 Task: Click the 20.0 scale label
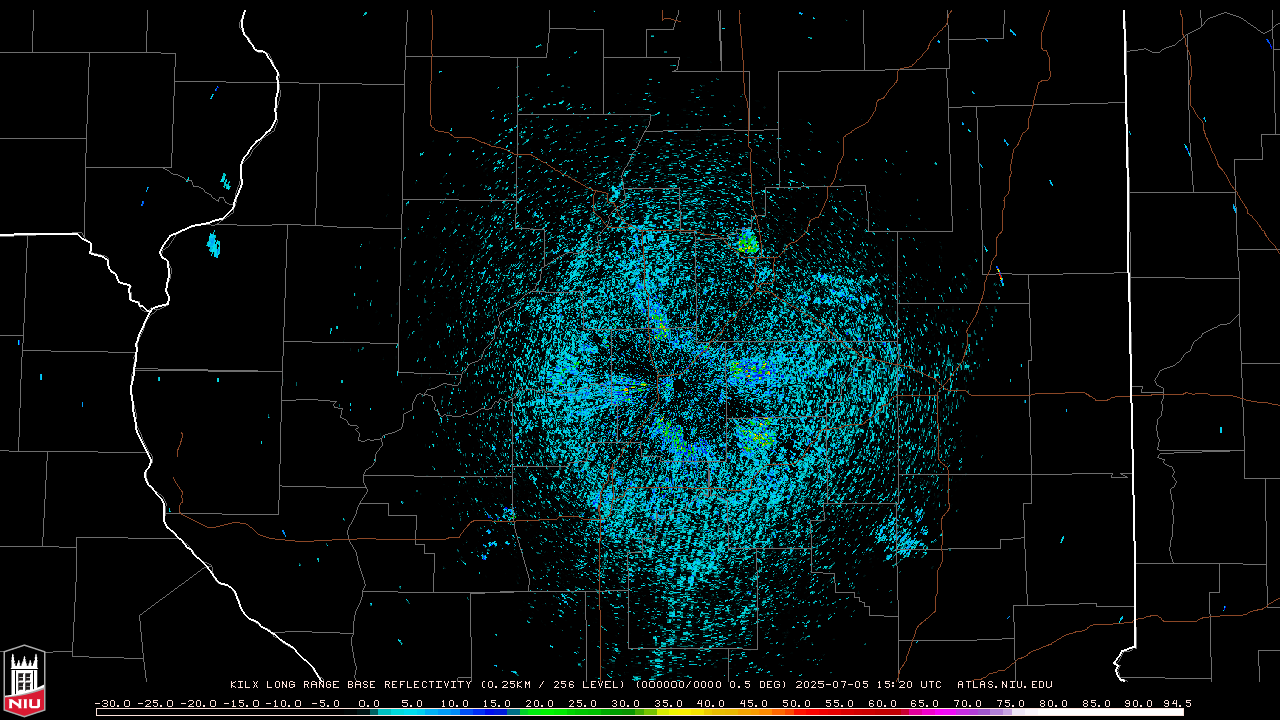(539, 704)
